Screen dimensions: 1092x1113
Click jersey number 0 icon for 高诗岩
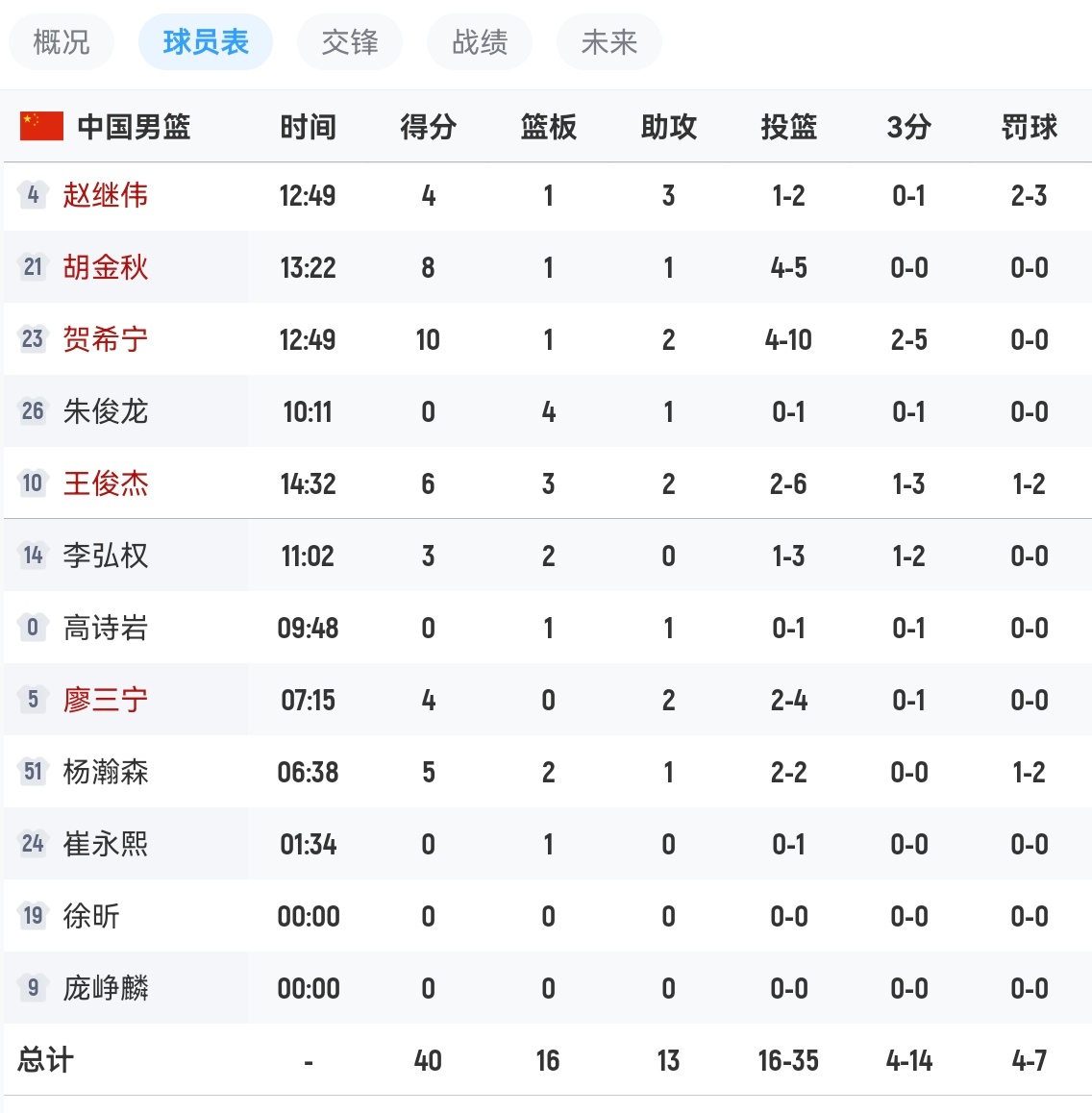click(33, 627)
